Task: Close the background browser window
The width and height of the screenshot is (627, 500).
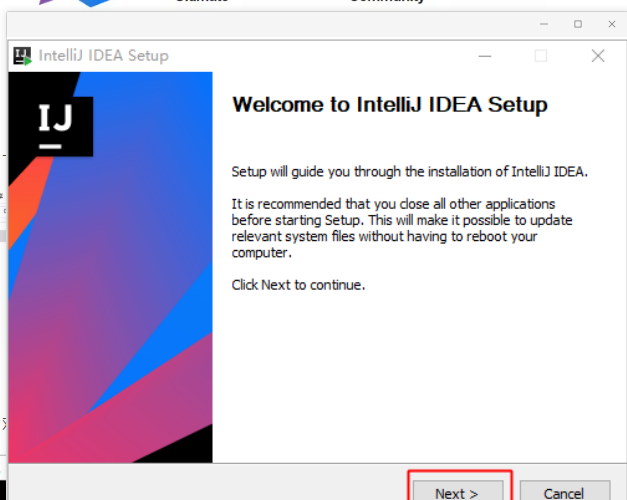Action: (x=612, y=24)
